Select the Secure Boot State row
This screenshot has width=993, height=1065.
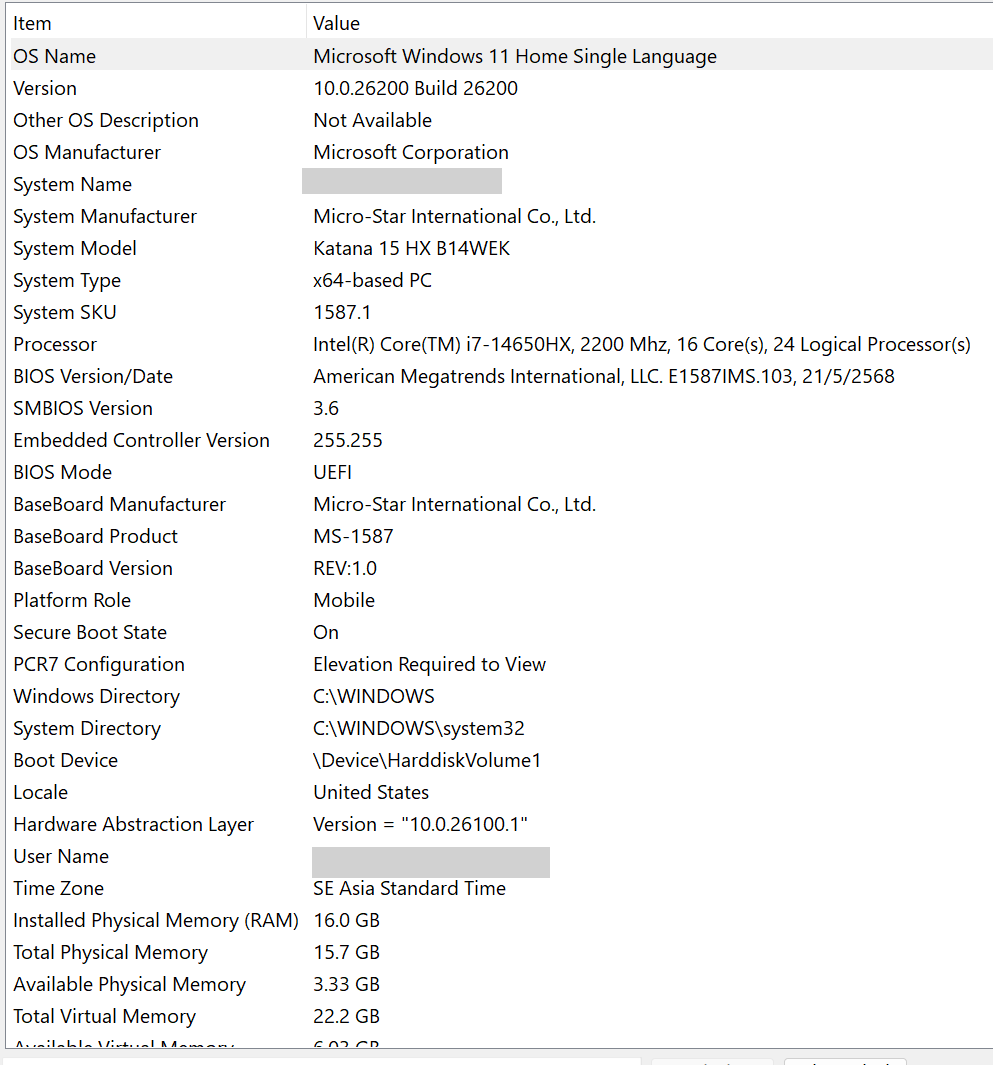coord(501,632)
